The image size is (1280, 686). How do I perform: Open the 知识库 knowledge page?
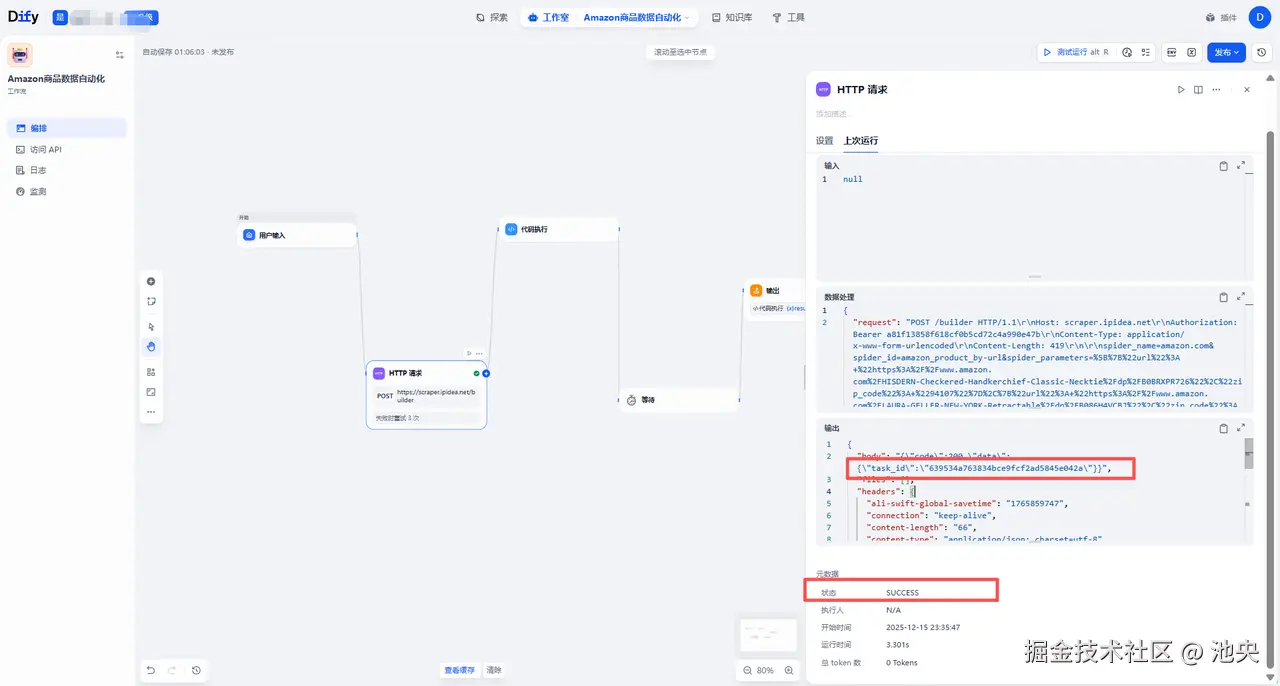click(731, 17)
